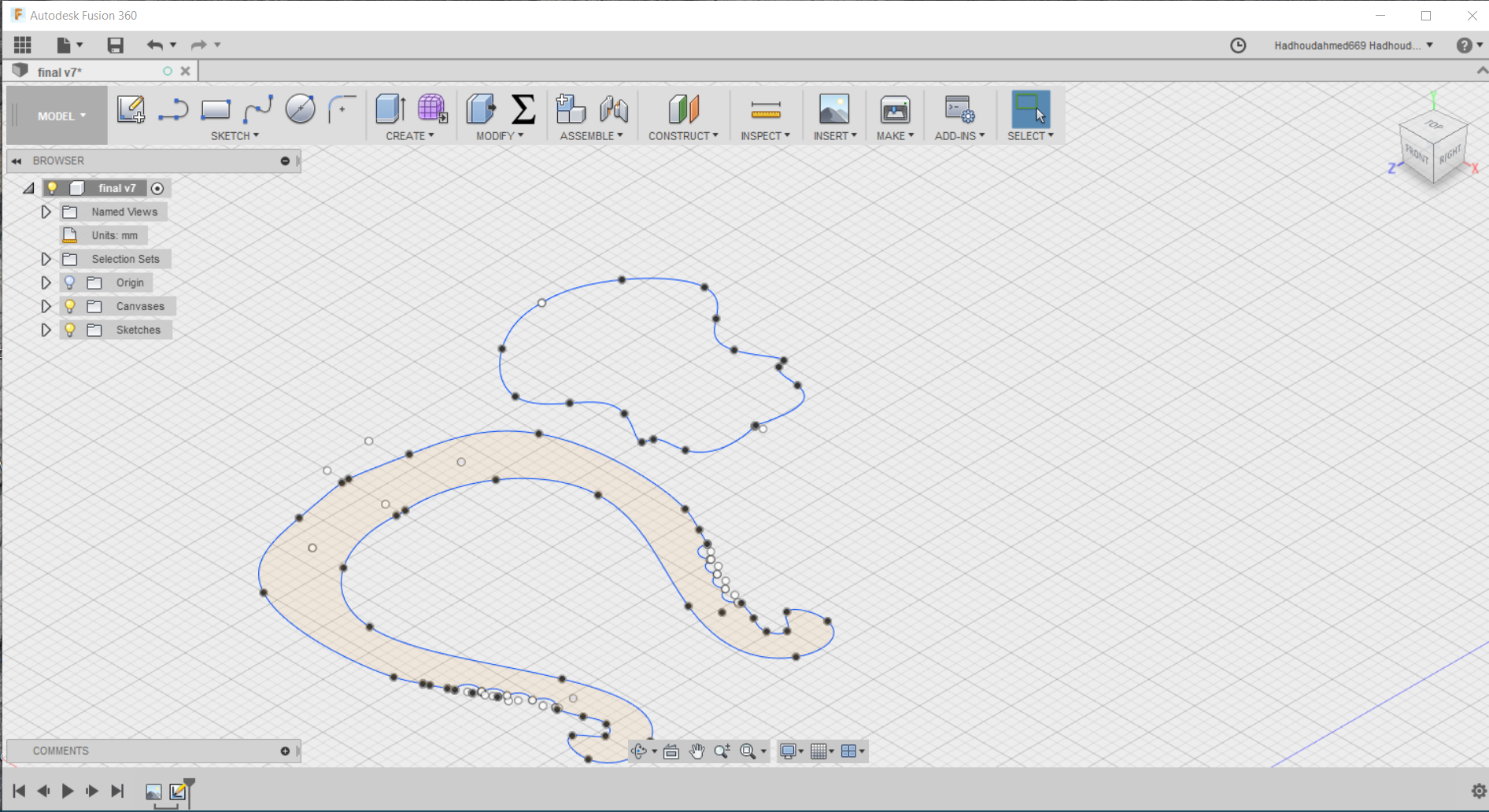Screen dimensions: 1489x812
Task: Open the Viewports dropdown
Action: (853, 751)
